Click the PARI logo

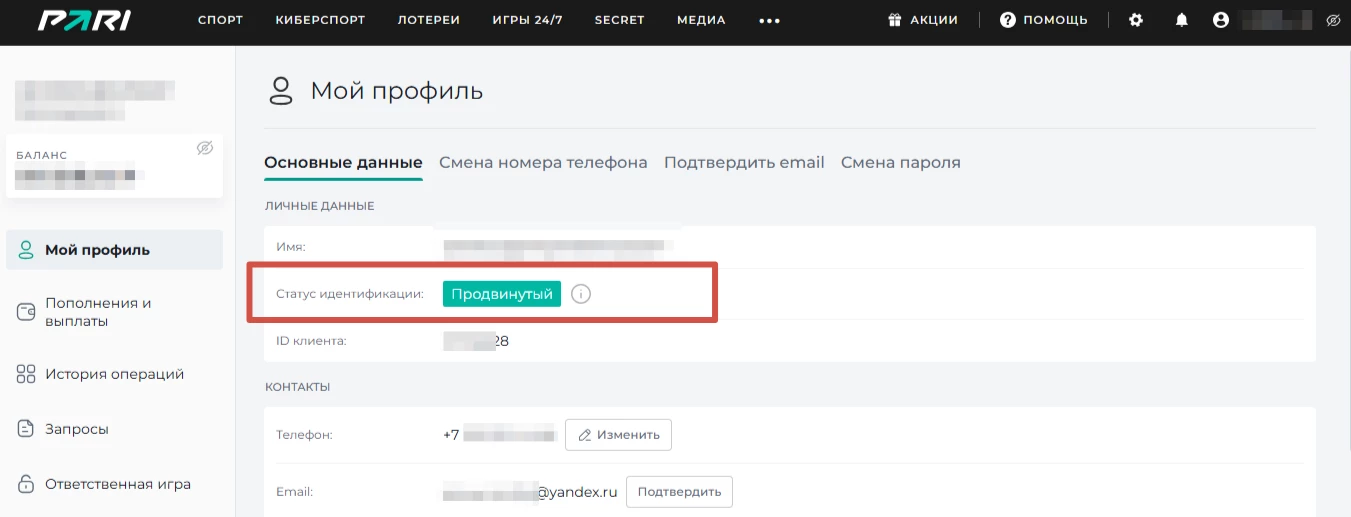(x=83, y=20)
